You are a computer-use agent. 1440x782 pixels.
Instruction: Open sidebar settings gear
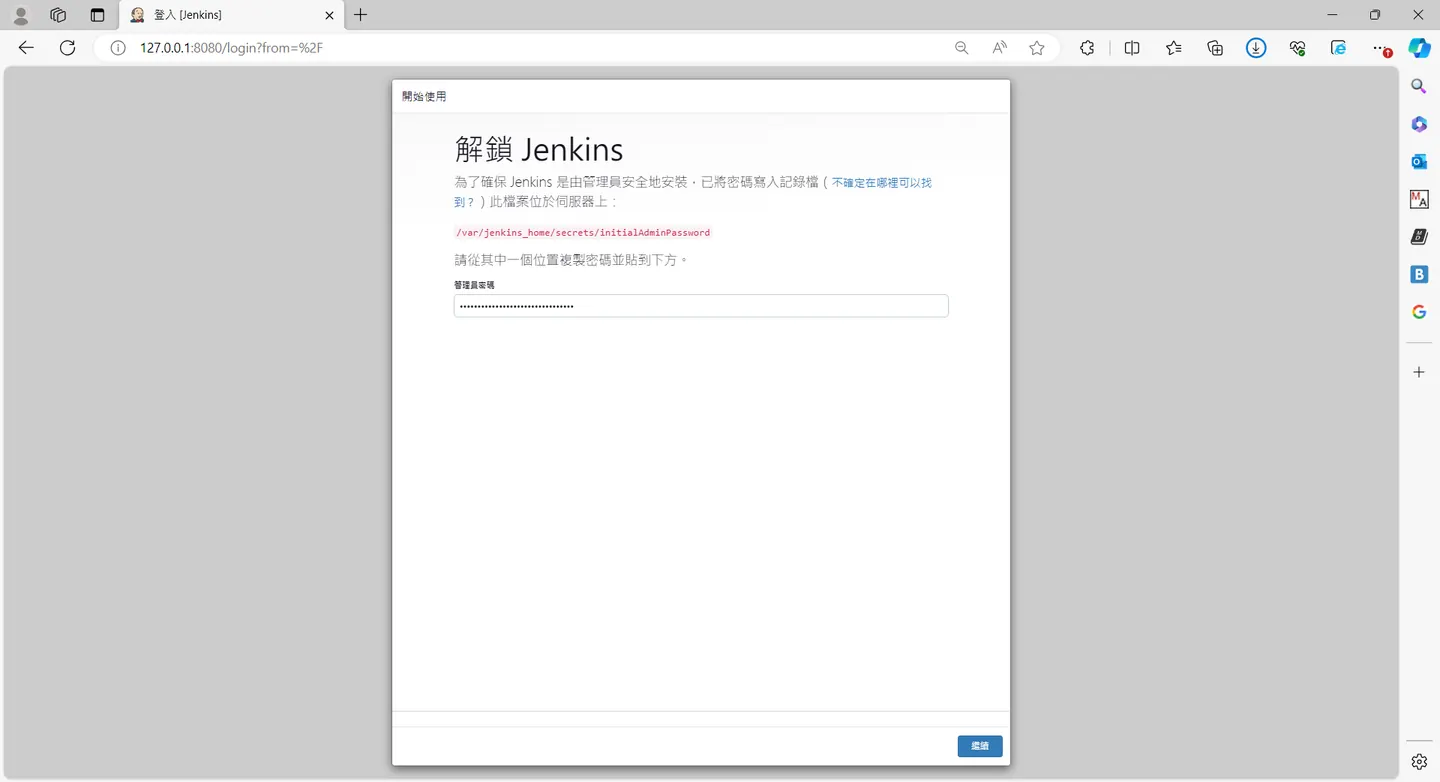pos(1419,761)
